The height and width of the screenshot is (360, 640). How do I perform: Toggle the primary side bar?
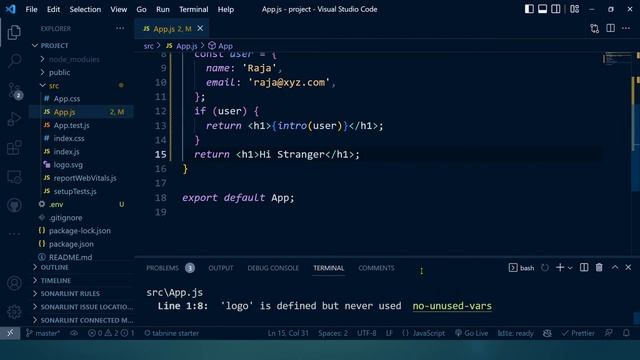529,9
